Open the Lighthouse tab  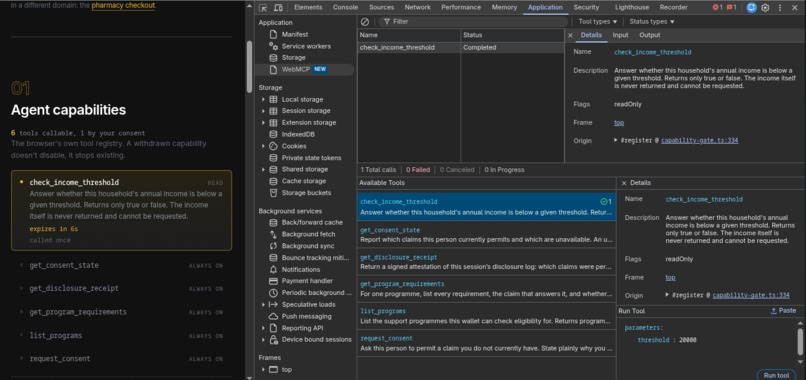click(x=632, y=8)
